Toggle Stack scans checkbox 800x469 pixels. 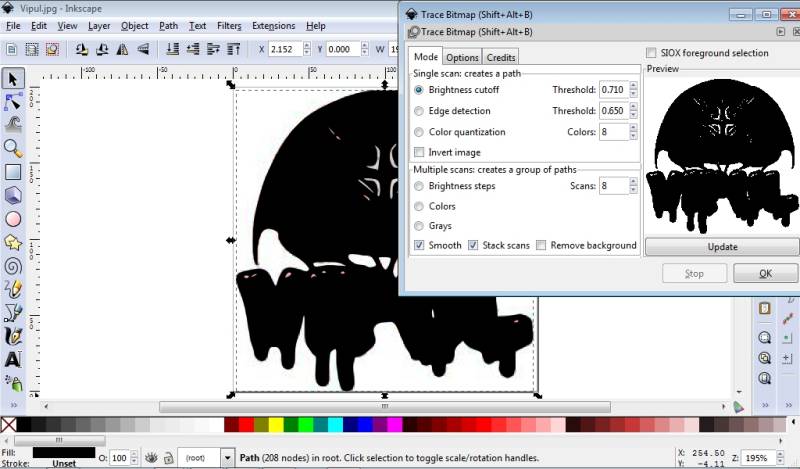click(x=473, y=245)
